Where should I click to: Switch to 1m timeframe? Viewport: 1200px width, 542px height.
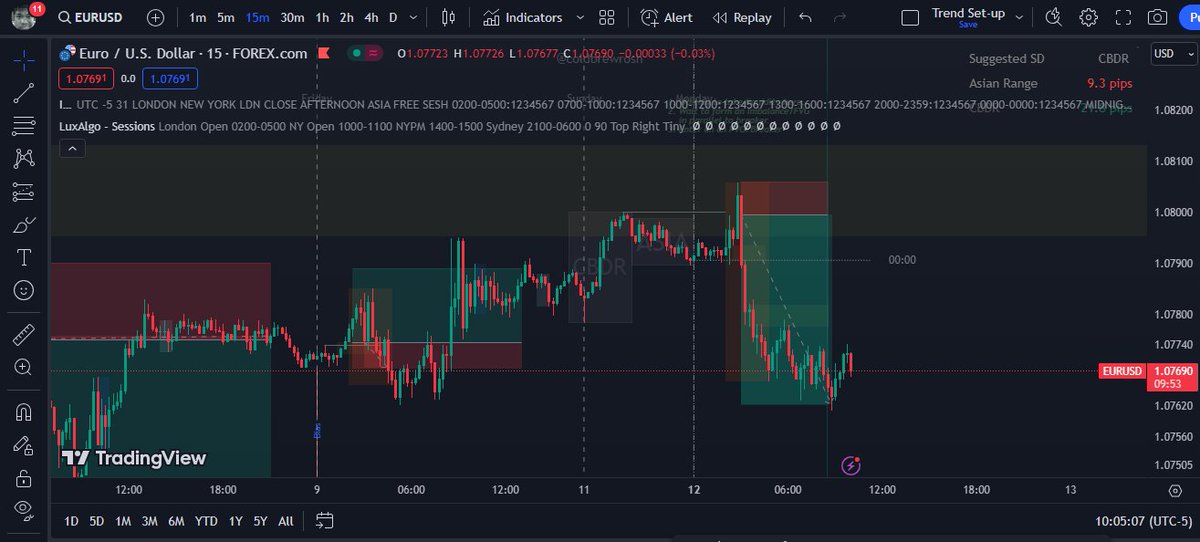point(198,17)
